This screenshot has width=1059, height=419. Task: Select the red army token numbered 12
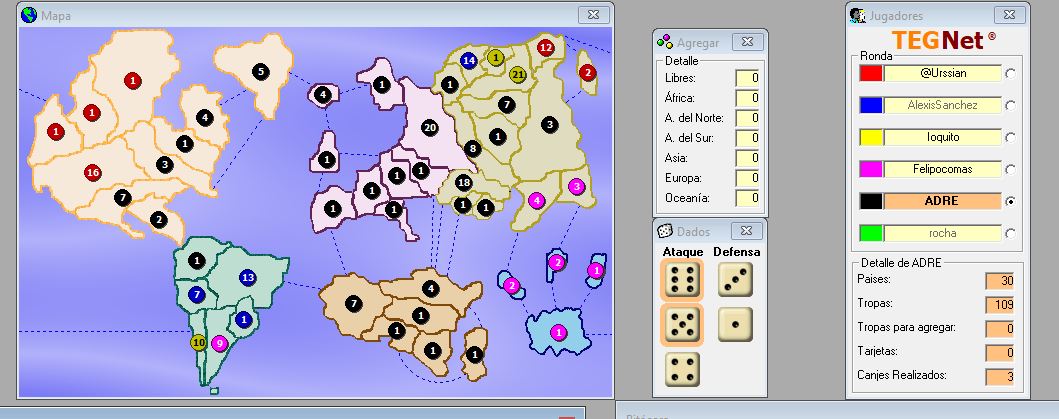click(x=546, y=47)
